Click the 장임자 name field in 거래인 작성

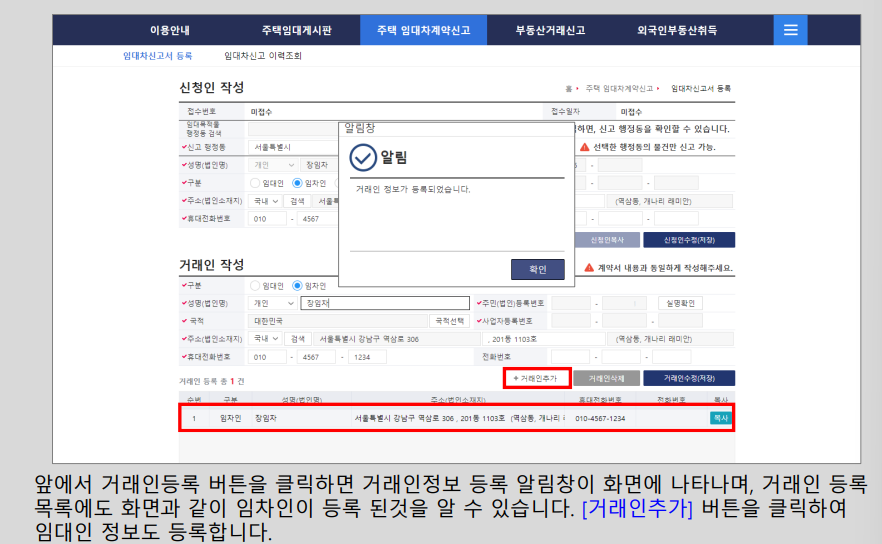[385, 303]
